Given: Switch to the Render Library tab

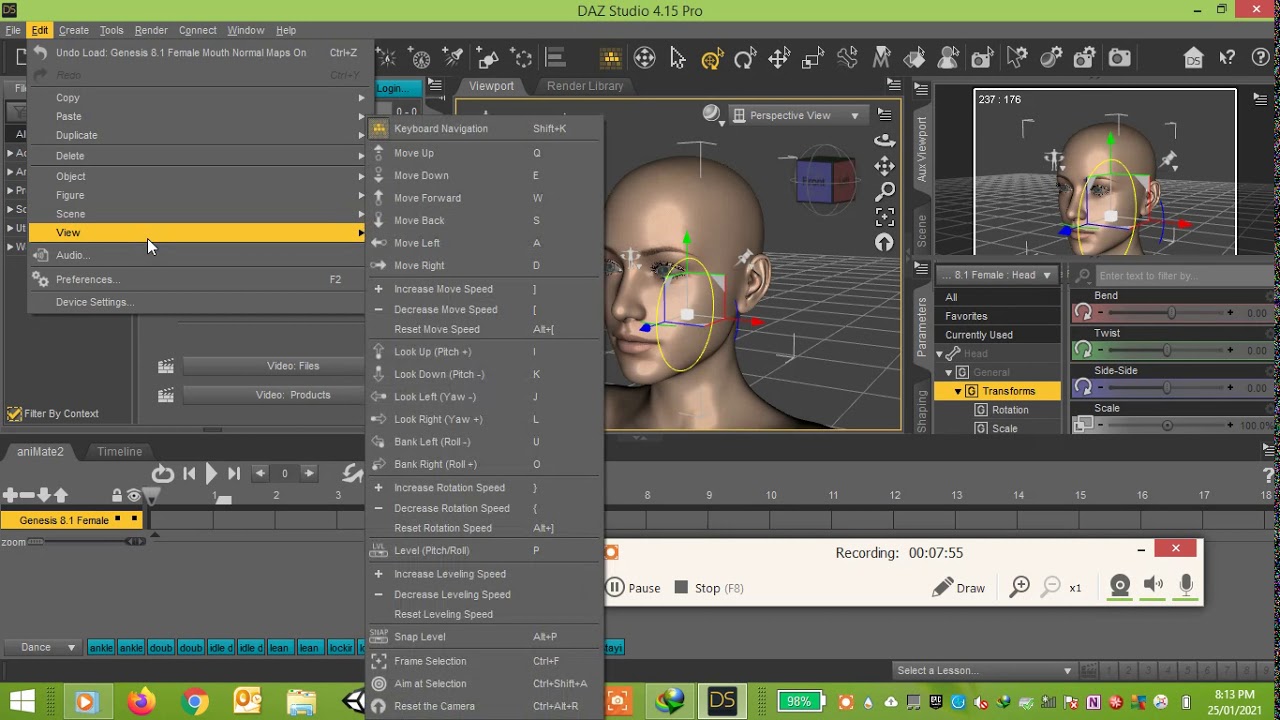Looking at the screenshot, I should [585, 86].
